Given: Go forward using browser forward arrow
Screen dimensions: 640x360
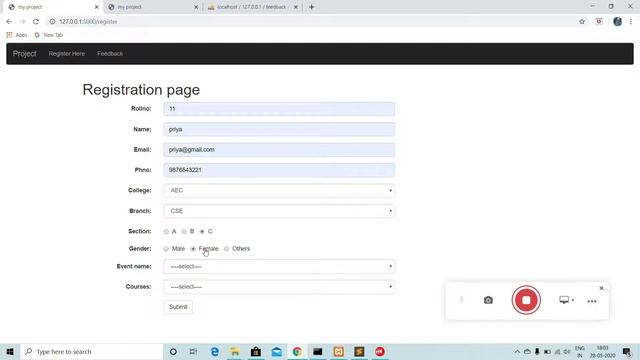Looking at the screenshot, I should coord(22,22).
